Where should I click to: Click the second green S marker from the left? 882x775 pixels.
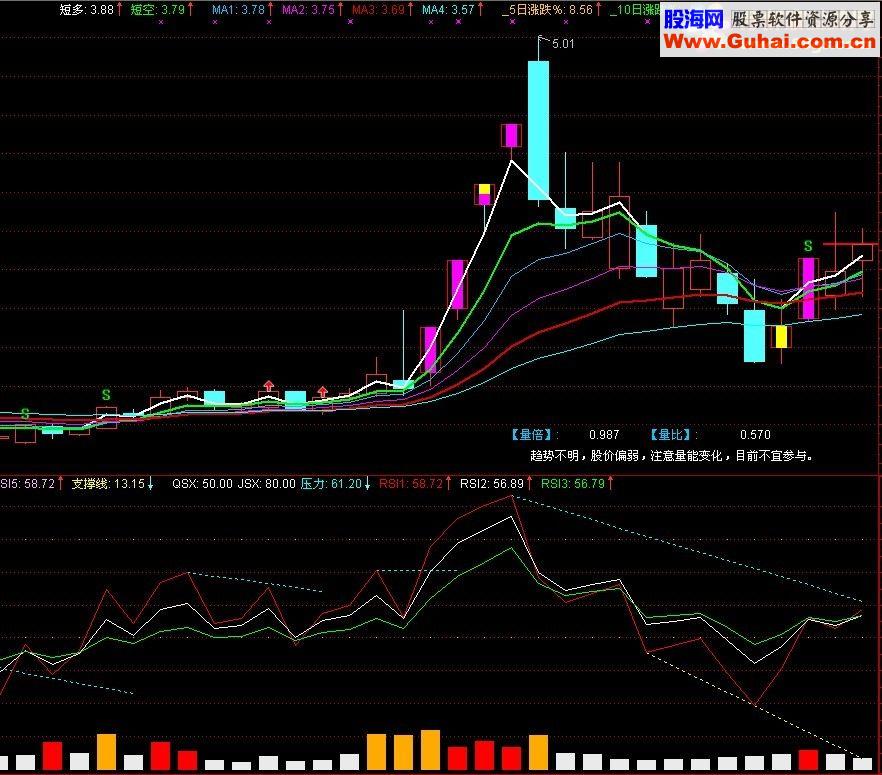pos(106,395)
